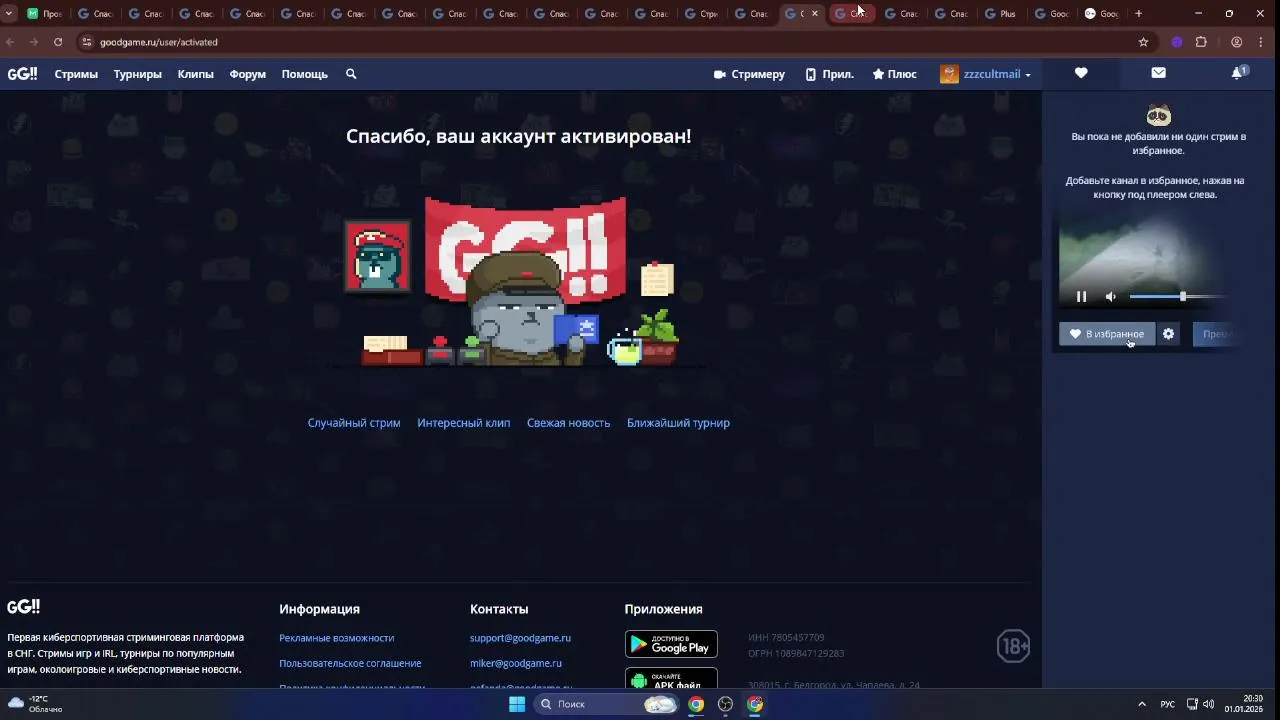Viewport: 1280px width, 720px height.
Task: Click the taskbar Поиск search box
Action: click(605, 704)
